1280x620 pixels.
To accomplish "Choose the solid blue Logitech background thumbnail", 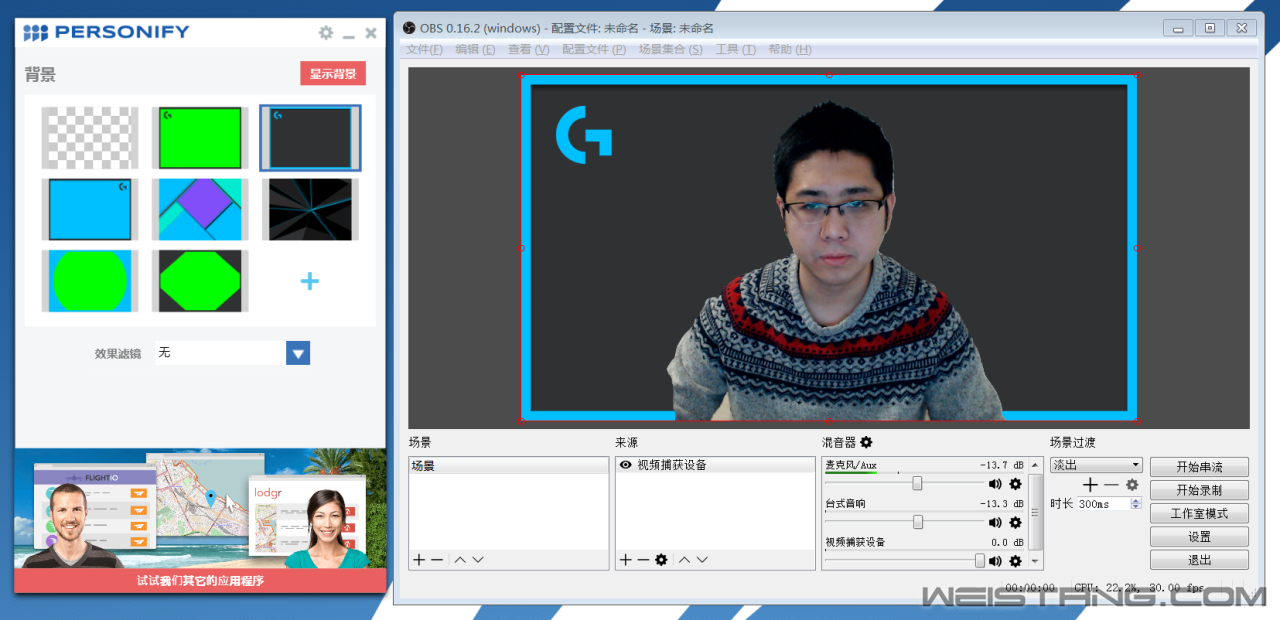I will click(90, 209).
